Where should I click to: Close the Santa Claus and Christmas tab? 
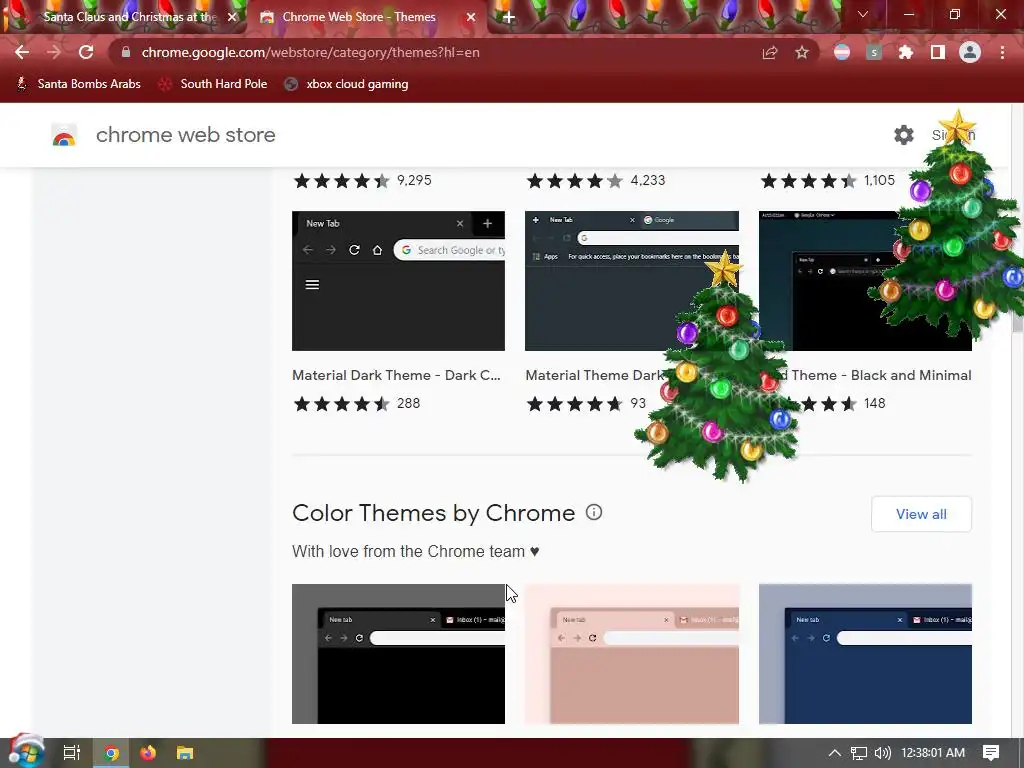pyautogui.click(x=232, y=17)
